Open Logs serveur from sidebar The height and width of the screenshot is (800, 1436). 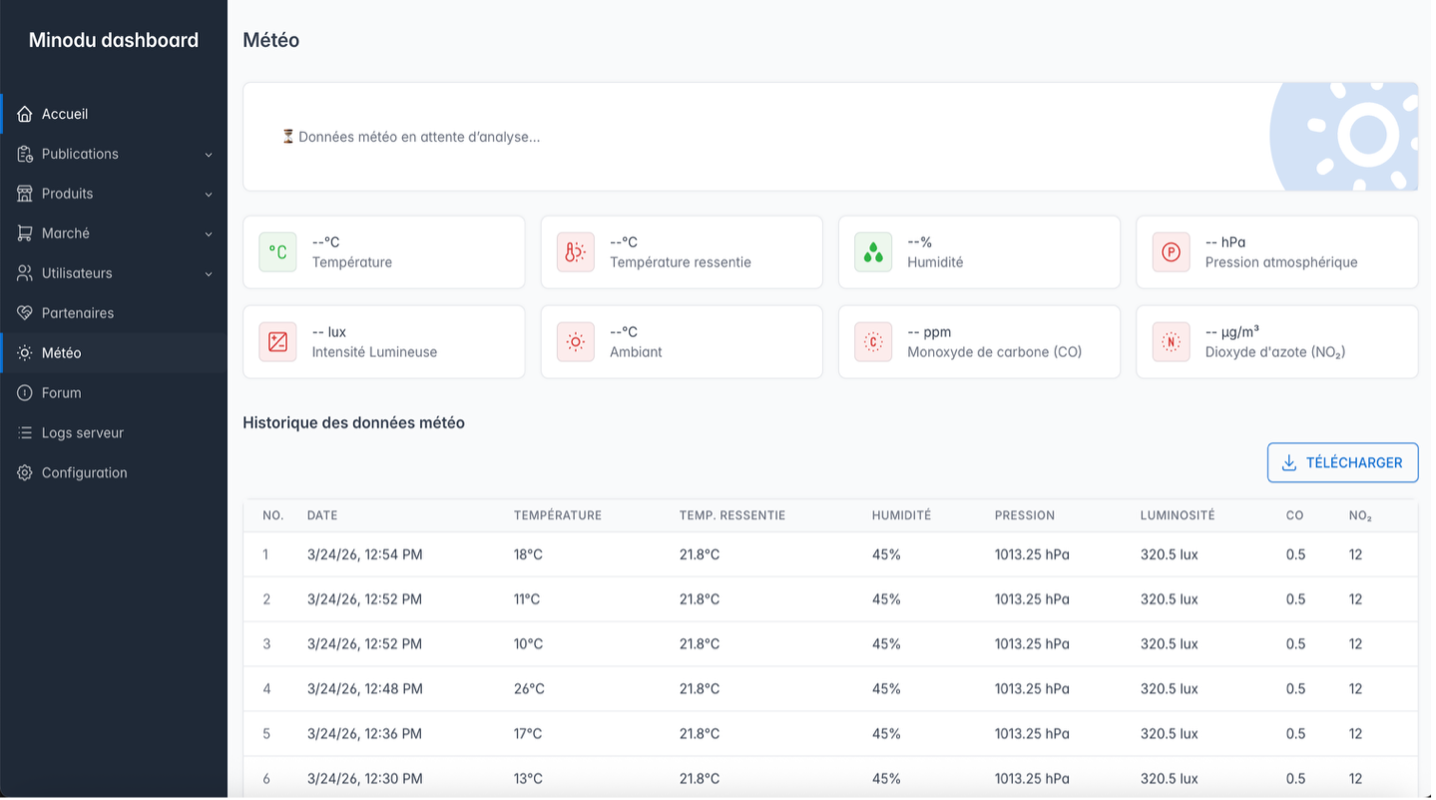coord(114,433)
